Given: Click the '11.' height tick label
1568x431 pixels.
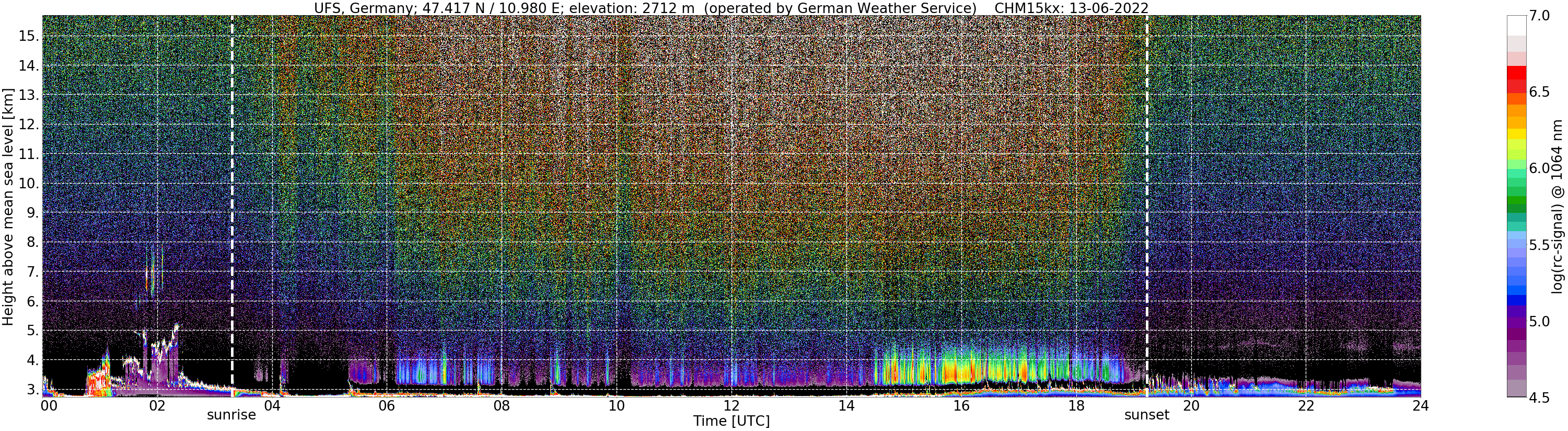Looking at the screenshot, I should (x=29, y=155).
